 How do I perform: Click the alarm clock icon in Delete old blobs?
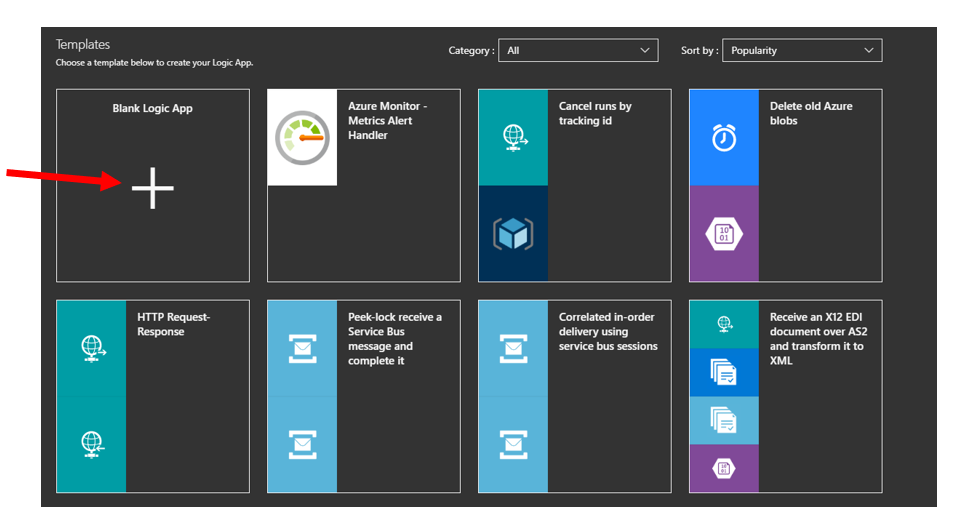pos(724,138)
